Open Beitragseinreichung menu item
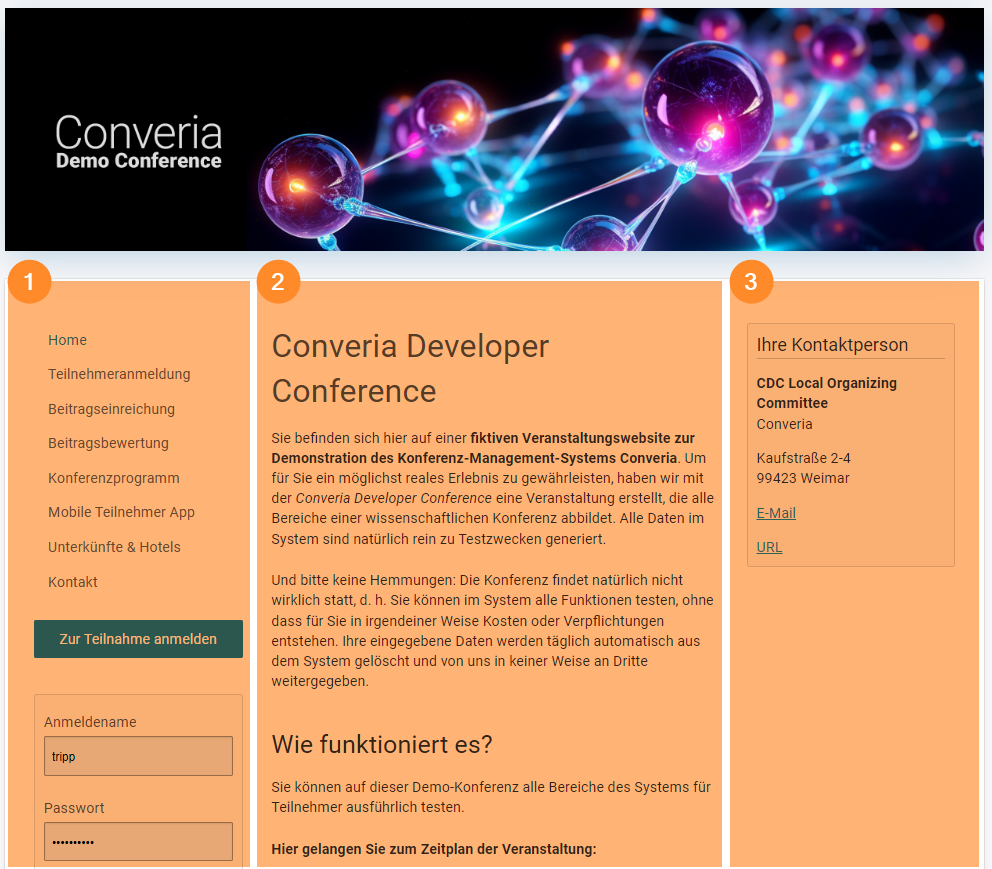 click(111, 409)
